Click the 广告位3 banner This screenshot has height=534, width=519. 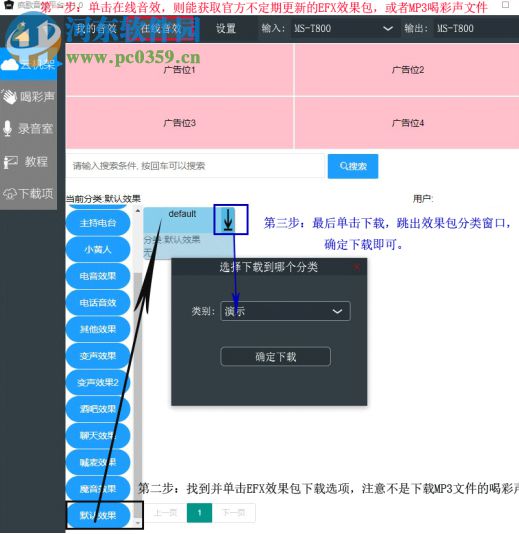pos(179,123)
